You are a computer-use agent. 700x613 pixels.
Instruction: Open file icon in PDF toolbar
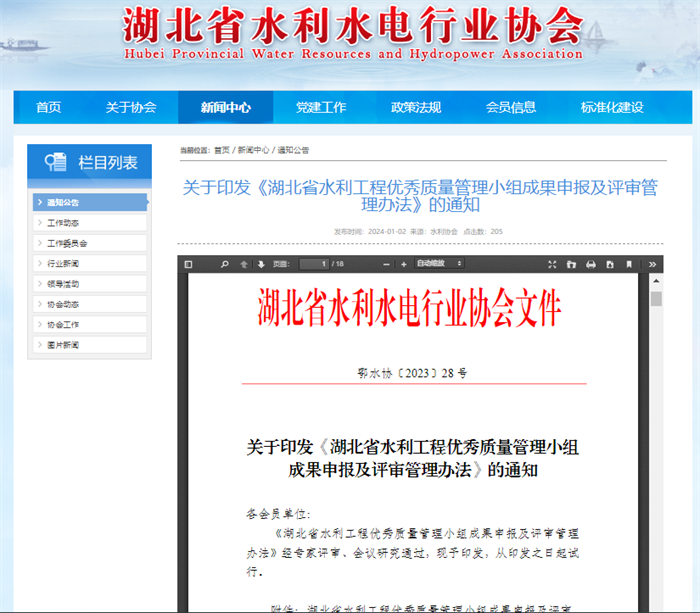tap(571, 264)
